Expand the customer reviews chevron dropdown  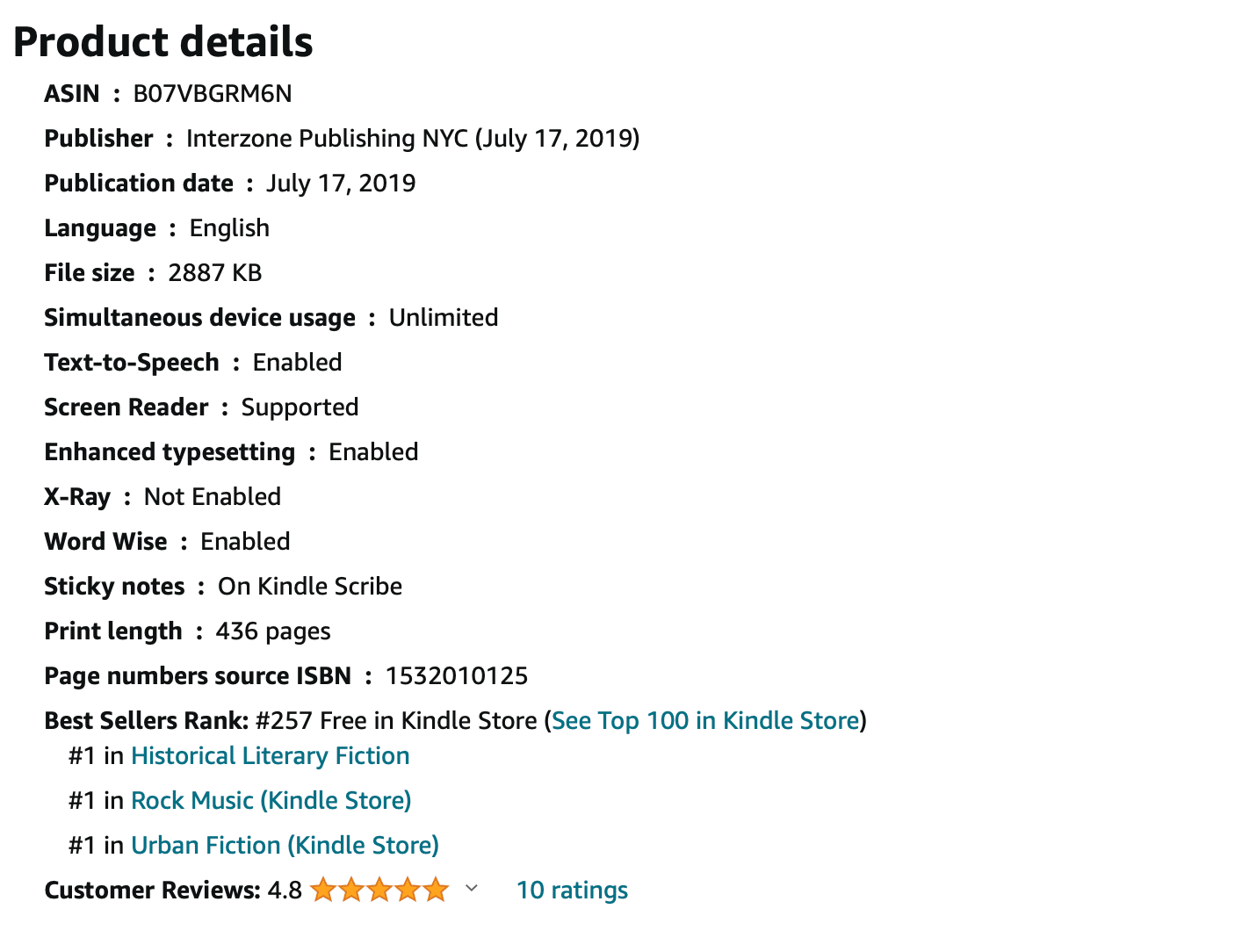[x=472, y=889]
